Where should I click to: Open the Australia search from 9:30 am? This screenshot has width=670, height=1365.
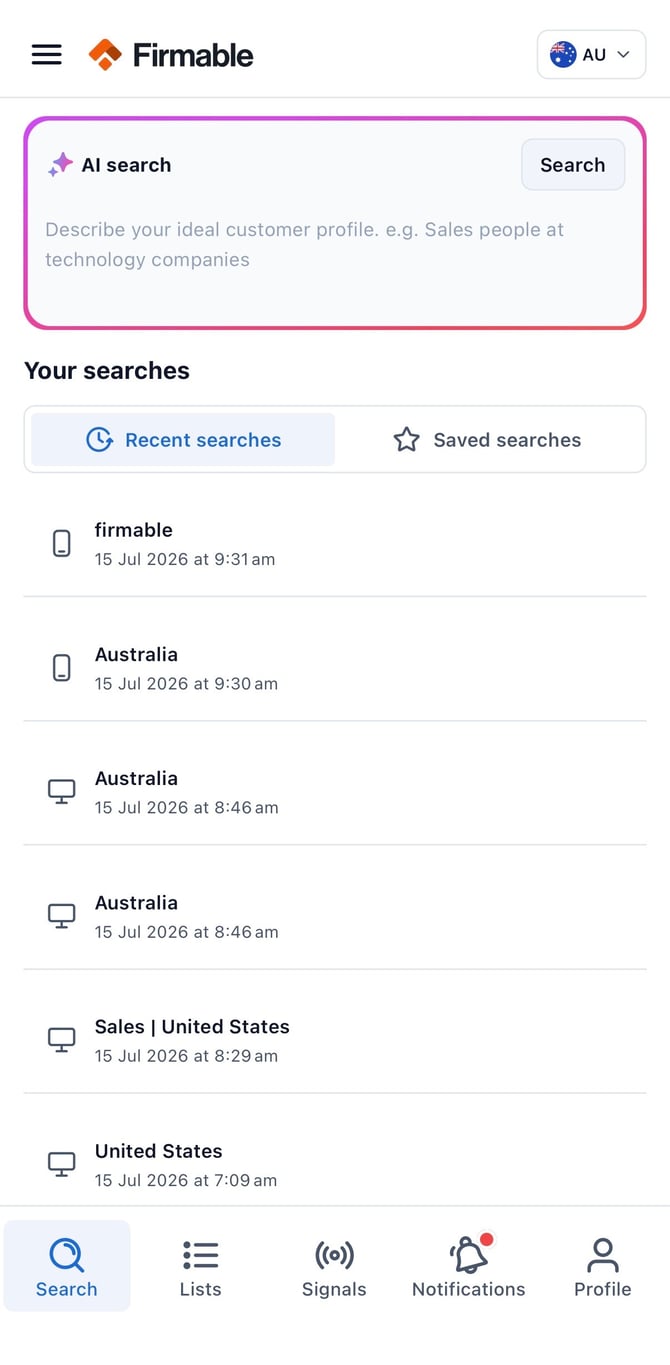335,668
